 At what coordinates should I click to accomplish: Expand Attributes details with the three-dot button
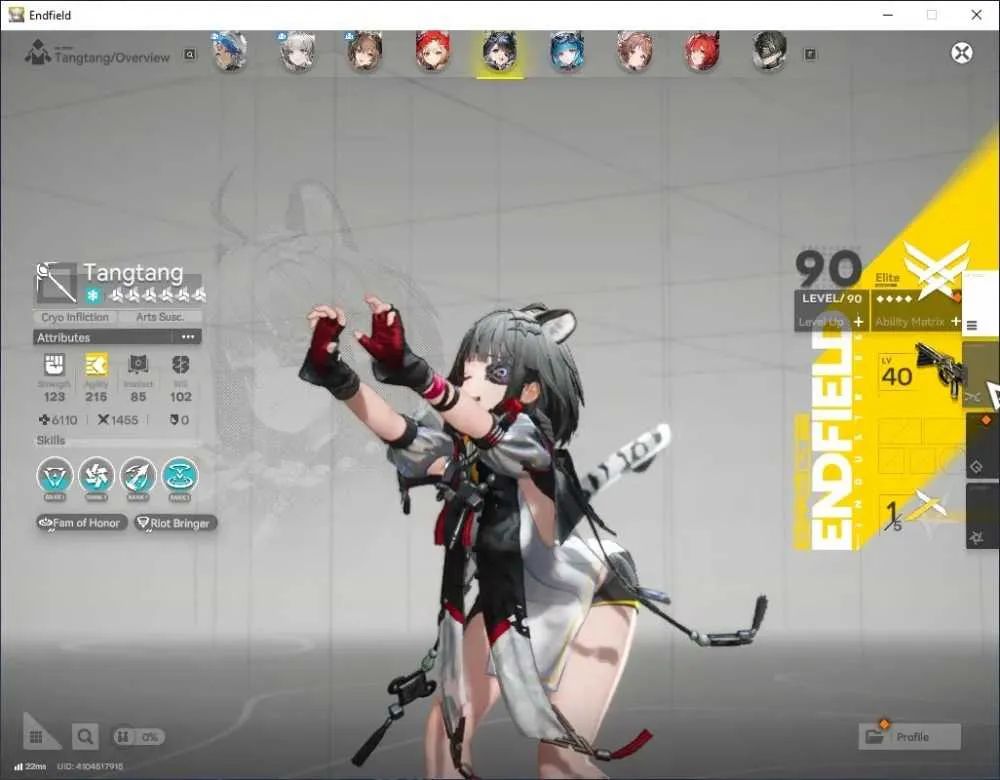point(188,337)
